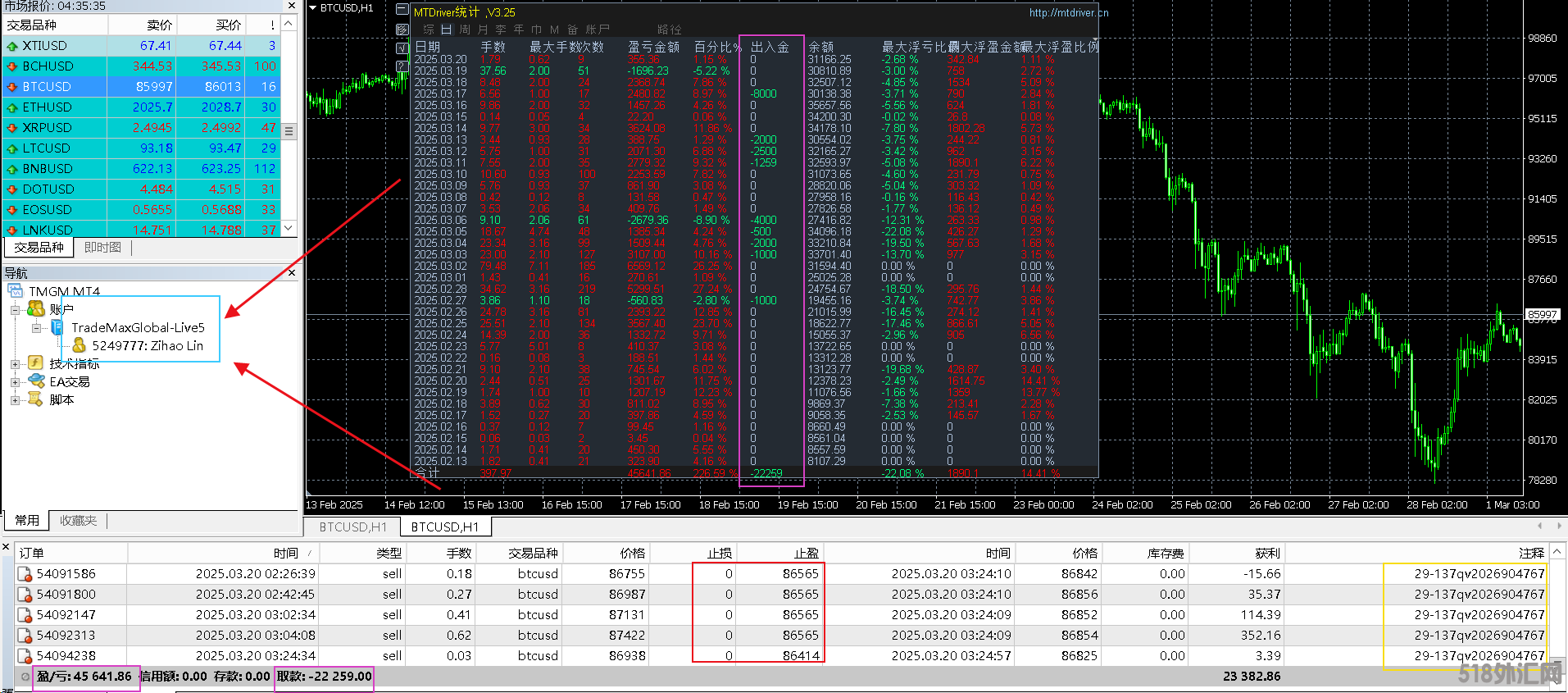Click the order icon for 54091586

coord(25,574)
